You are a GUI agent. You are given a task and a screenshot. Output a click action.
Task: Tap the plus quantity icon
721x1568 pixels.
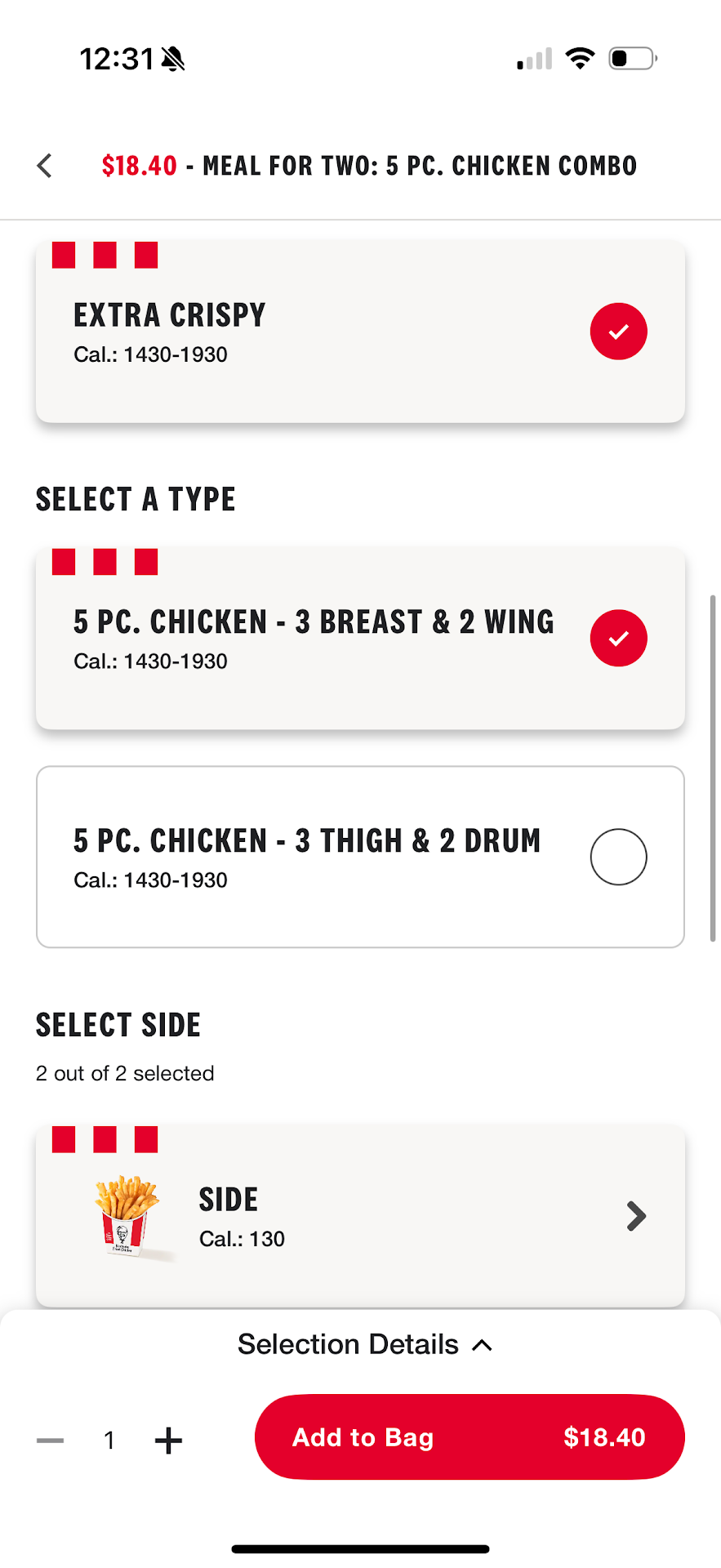[168, 1441]
